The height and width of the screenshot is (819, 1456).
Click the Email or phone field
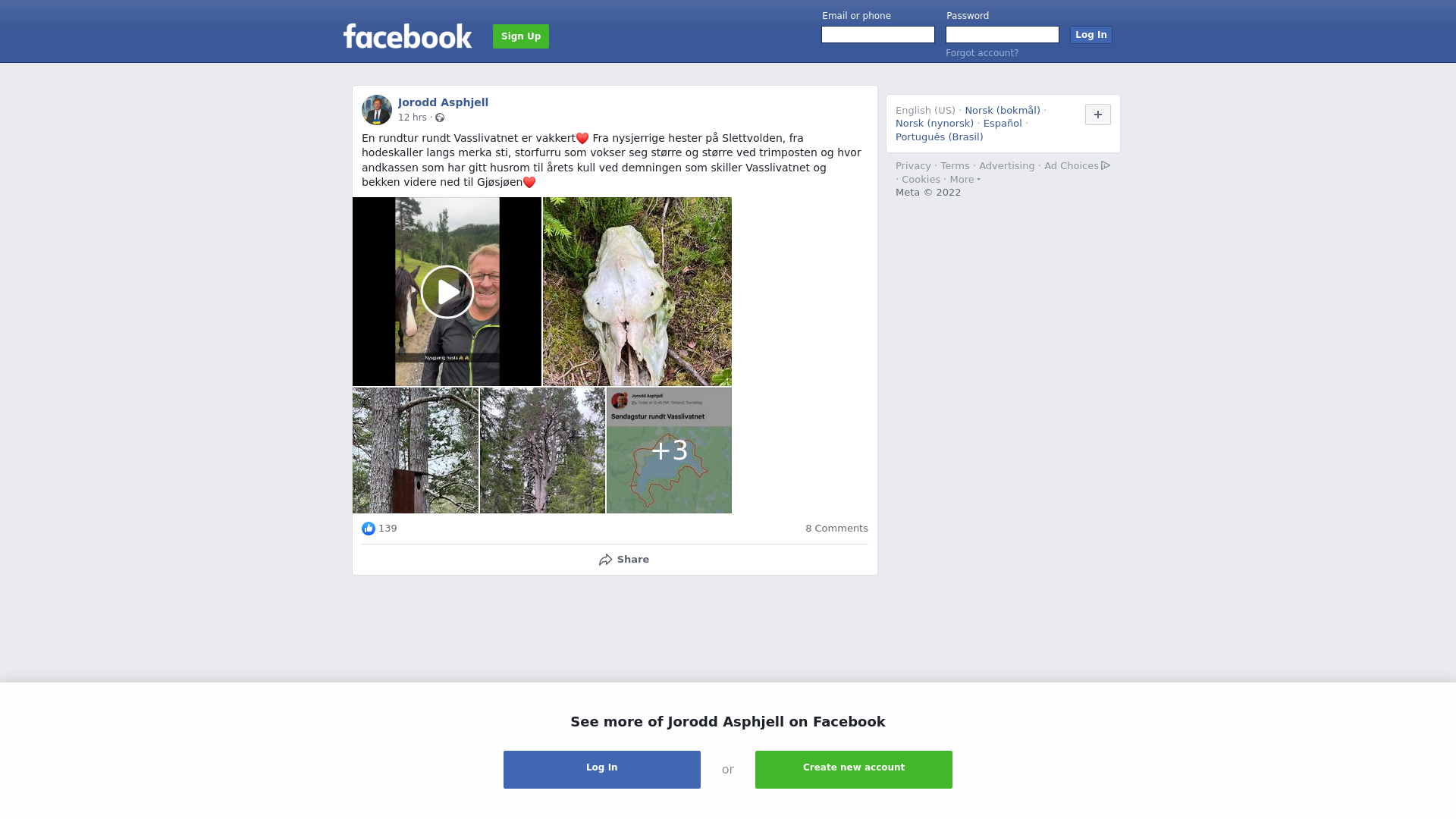coord(878,35)
